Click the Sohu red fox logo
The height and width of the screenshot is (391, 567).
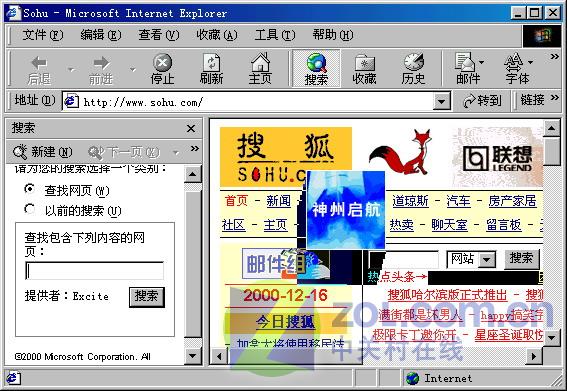pyautogui.click(x=402, y=152)
